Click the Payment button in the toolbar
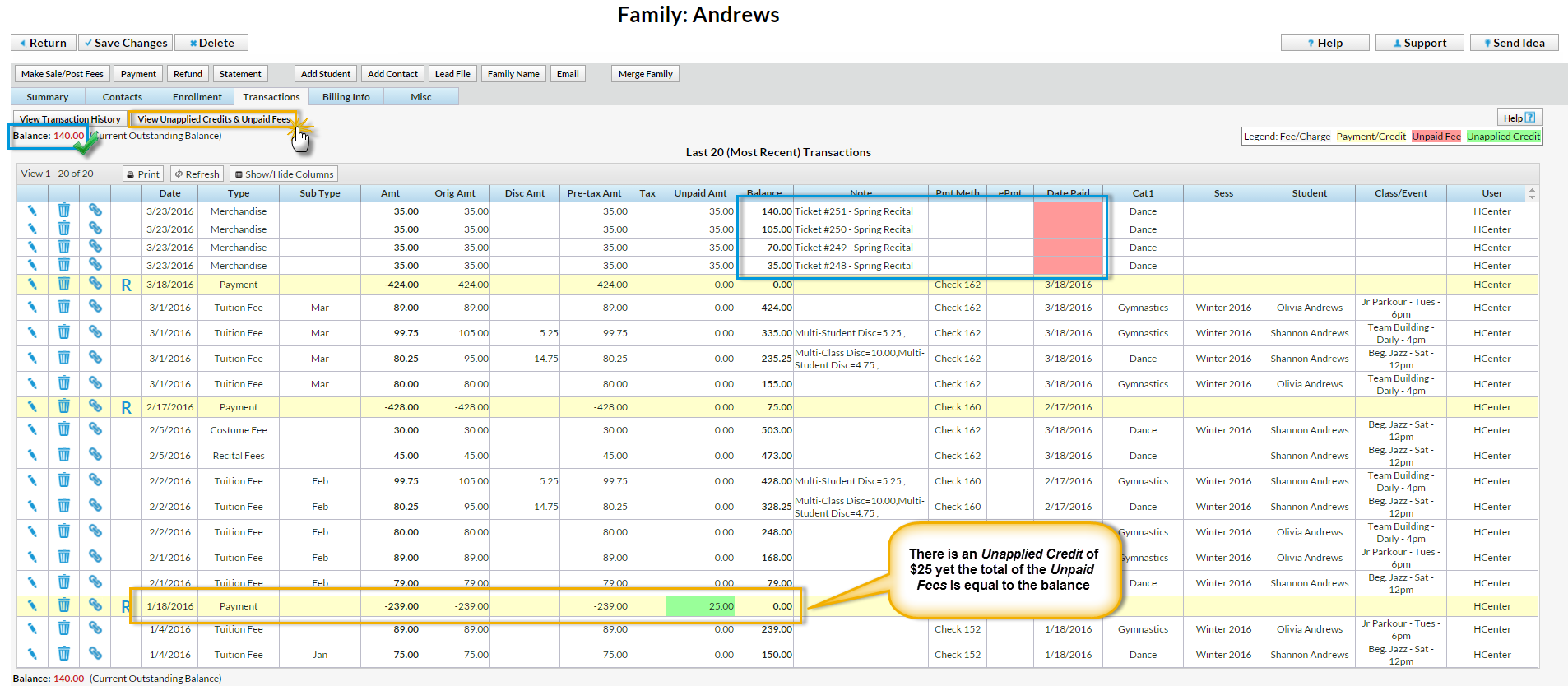This screenshot has width=1568, height=686. coord(138,74)
